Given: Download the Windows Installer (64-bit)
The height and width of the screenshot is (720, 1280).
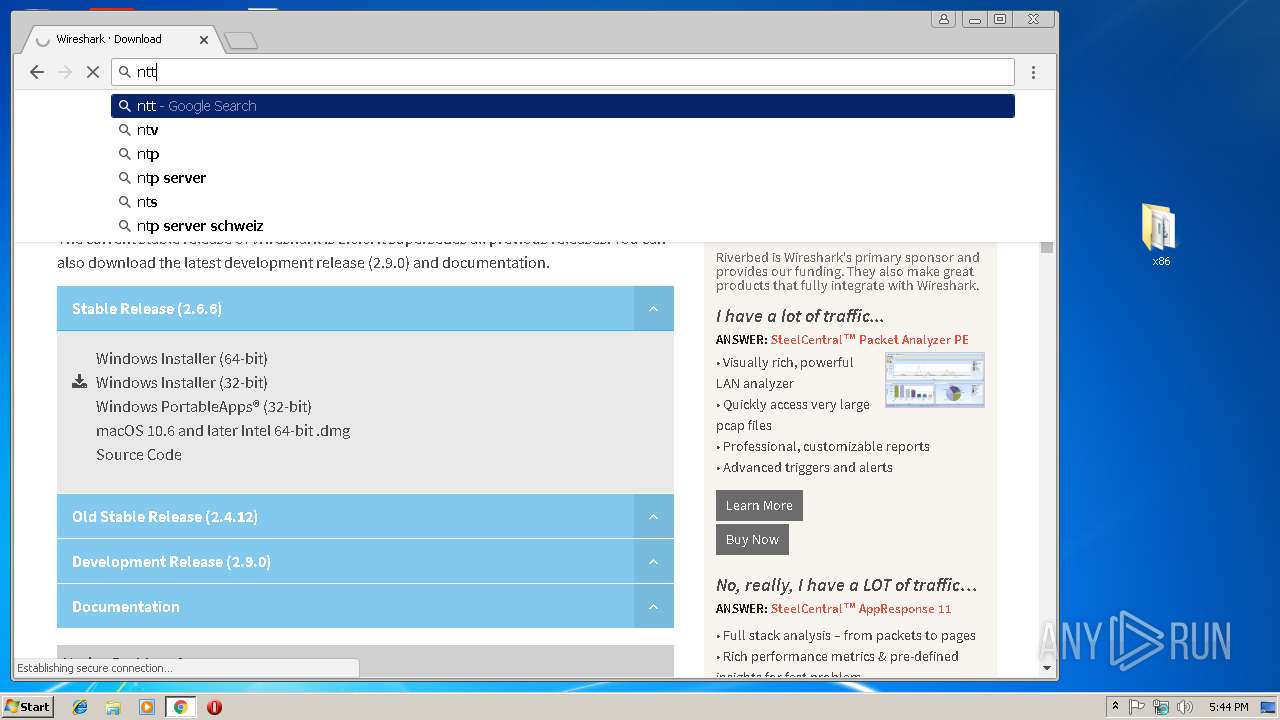Looking at the screenshot, I should (181, 358).
